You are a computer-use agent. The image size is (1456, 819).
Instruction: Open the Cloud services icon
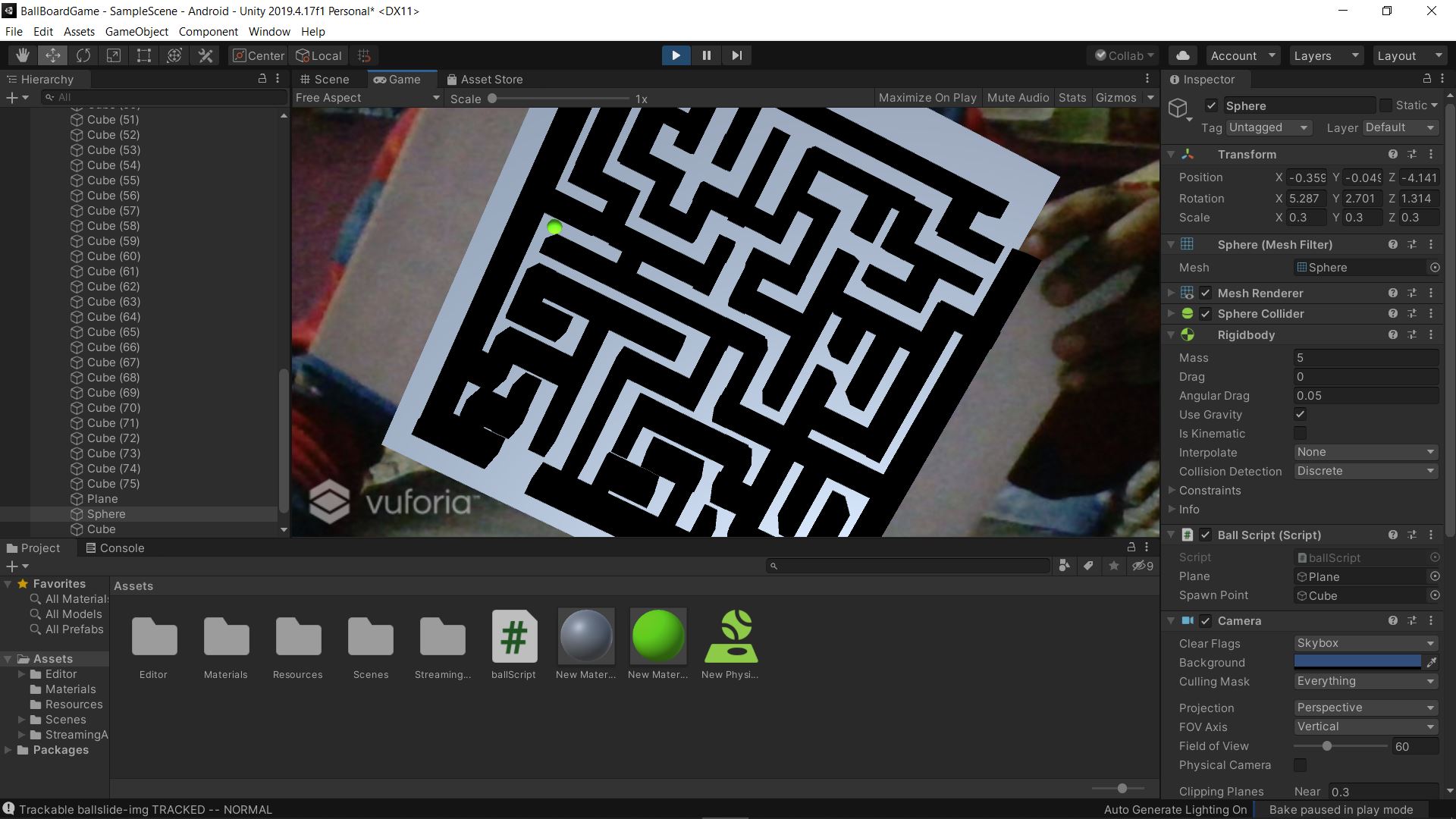pos(1182,55)
